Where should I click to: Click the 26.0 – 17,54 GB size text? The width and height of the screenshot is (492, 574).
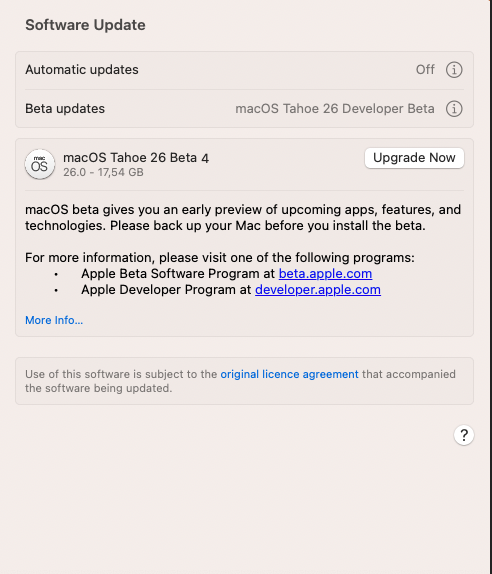pos(103,172)
